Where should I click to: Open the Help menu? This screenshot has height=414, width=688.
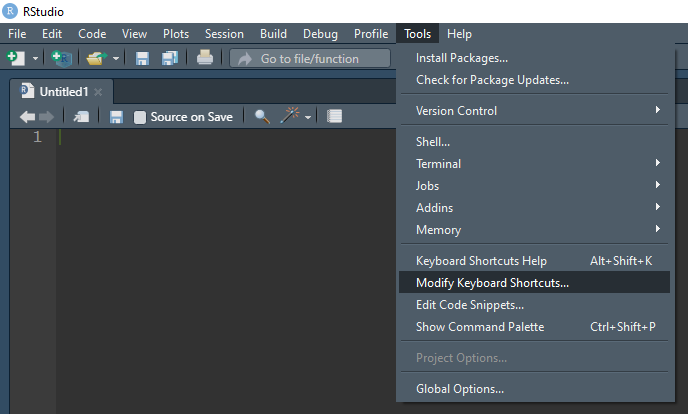pyautogui.click(x=459, y=34)
